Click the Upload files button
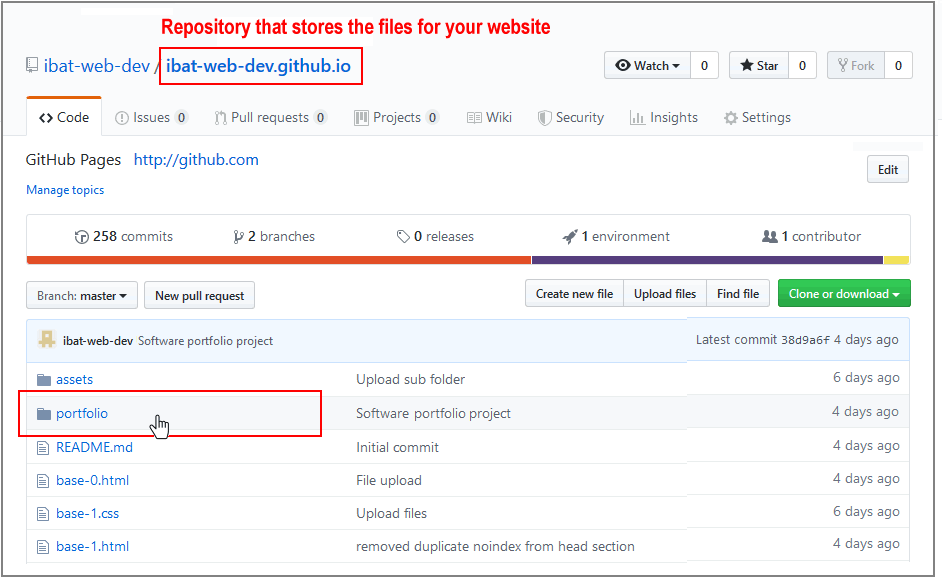The width and height of the screenshot is (942, 580). pos(664,294)
